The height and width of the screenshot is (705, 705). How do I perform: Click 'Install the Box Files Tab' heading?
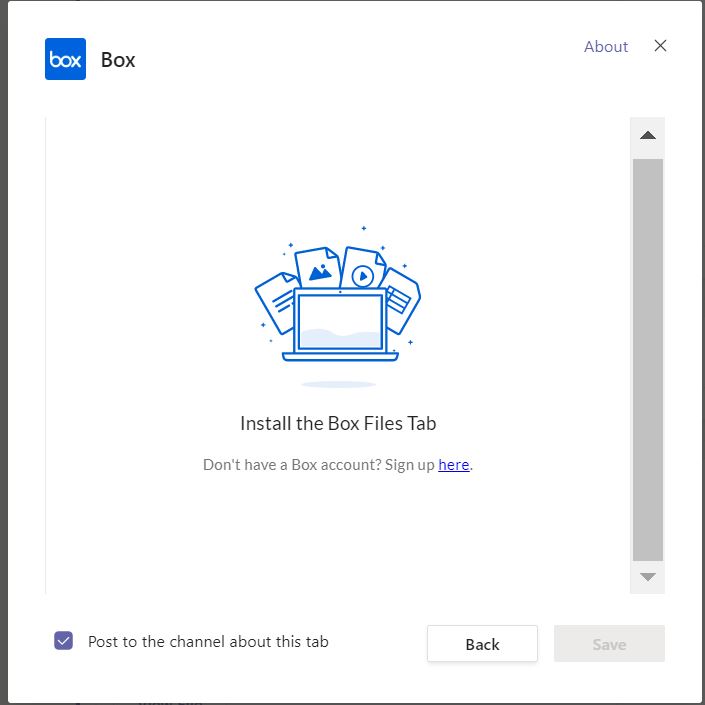pyautogui.click(x=338, y=423)
